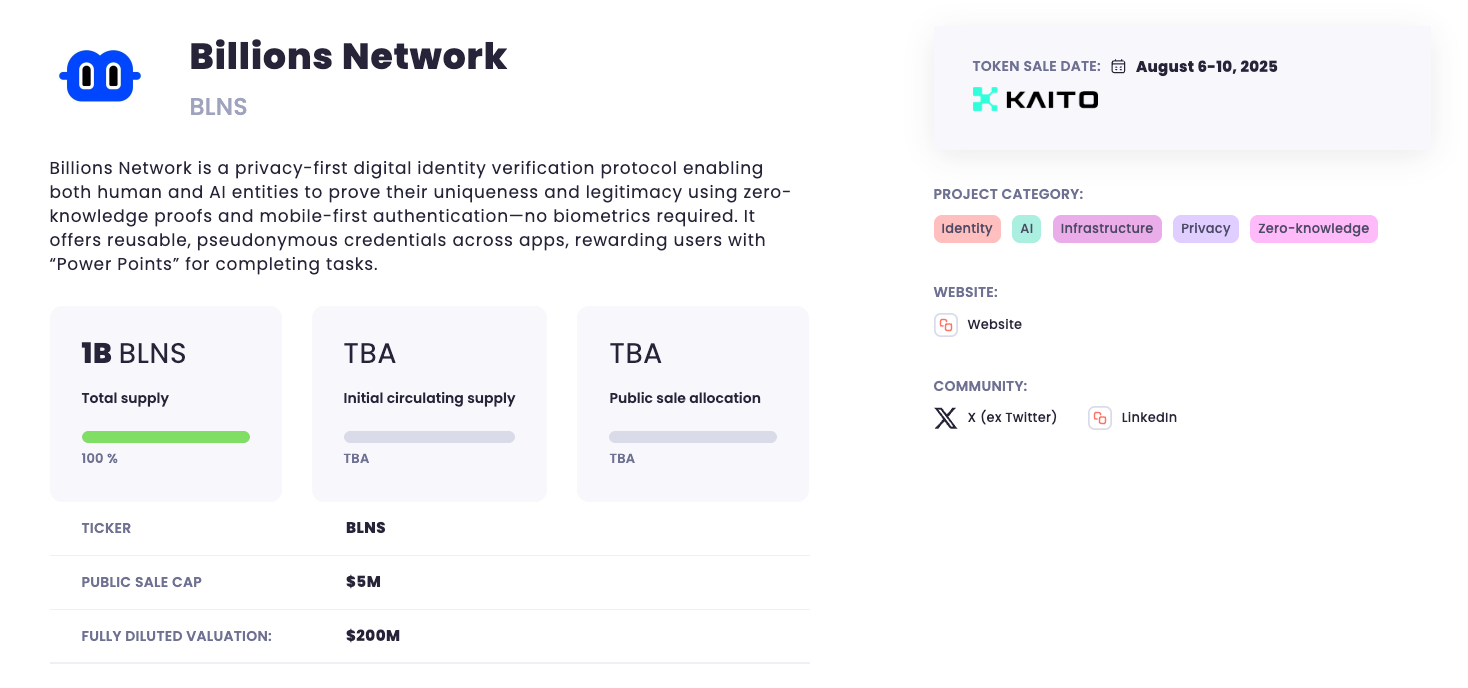Click the calendar icon next to token sale date

[x=1119, y=65]
